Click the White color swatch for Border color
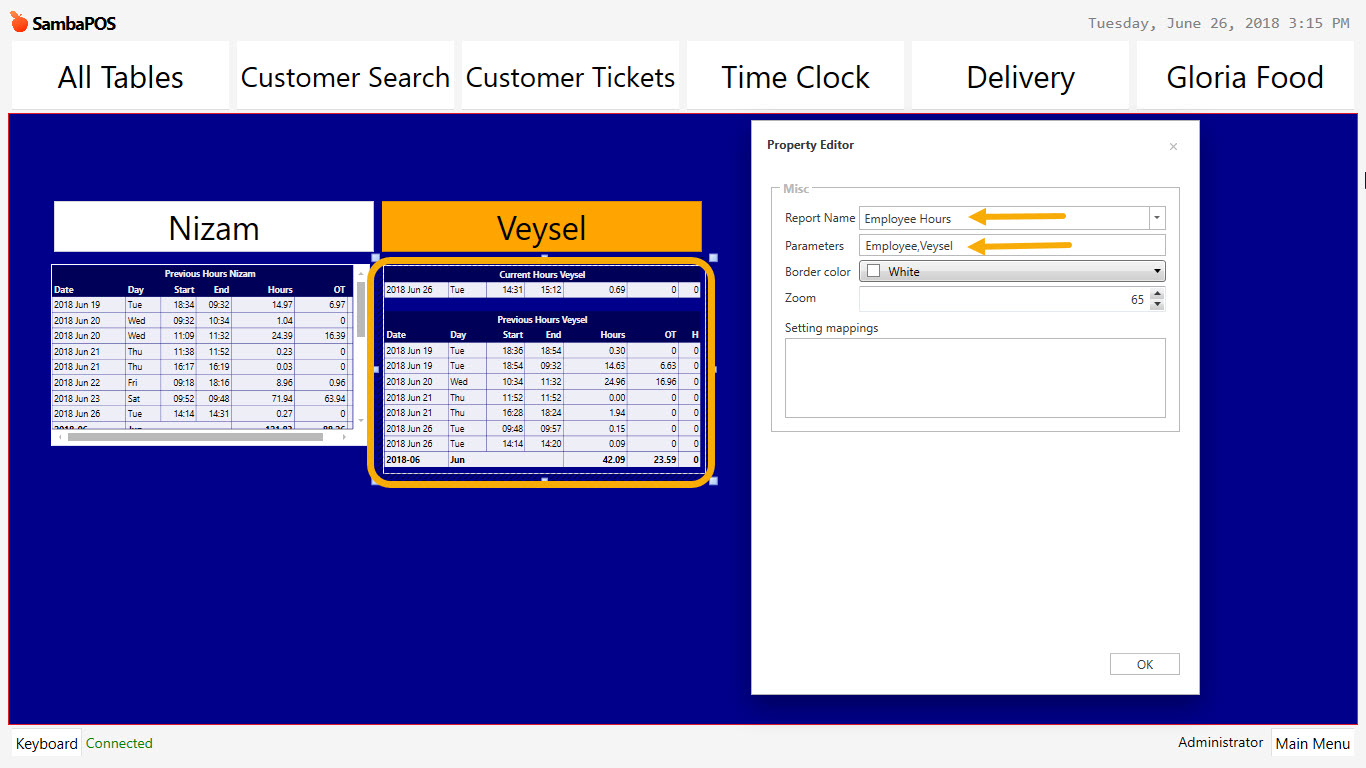Viewport: 1366px width, 768px height. [873, 270]
